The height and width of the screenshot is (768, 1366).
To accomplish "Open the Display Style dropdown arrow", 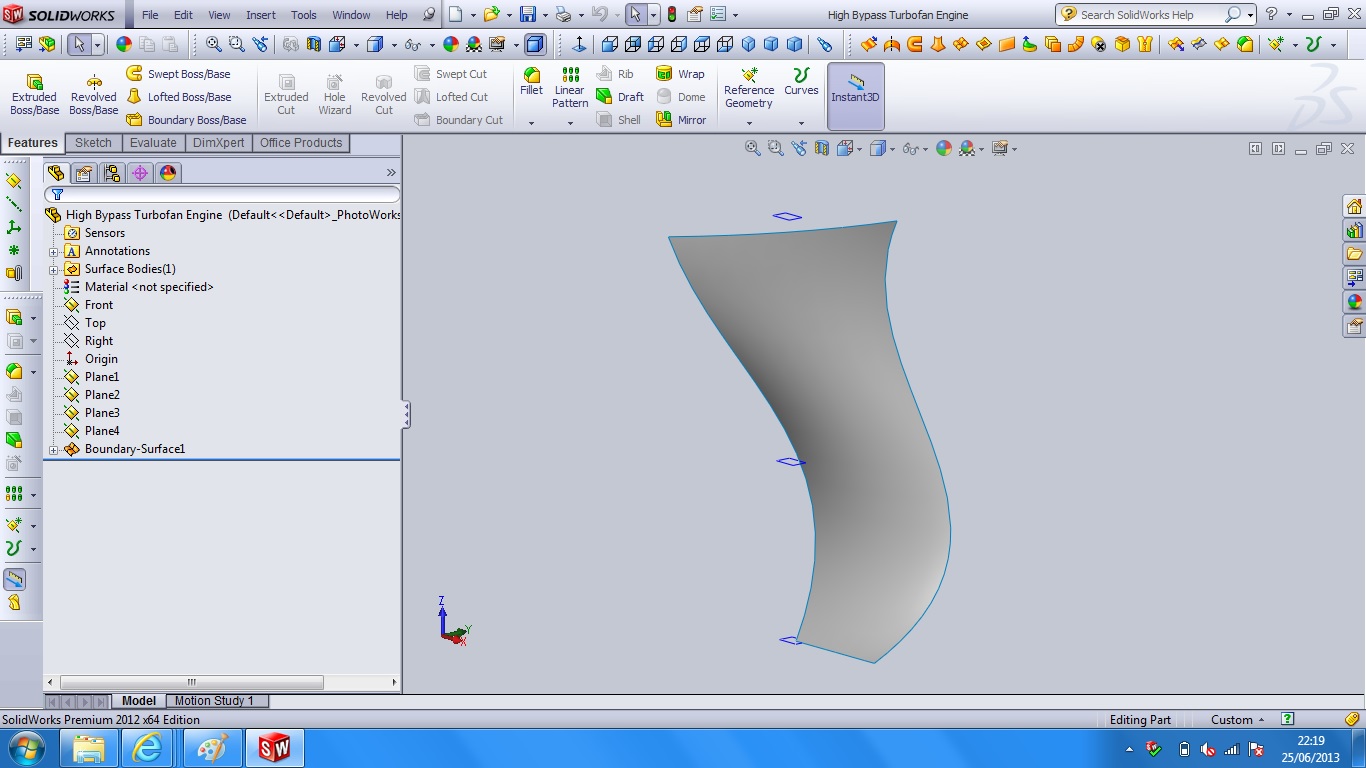I will (891, 148).
